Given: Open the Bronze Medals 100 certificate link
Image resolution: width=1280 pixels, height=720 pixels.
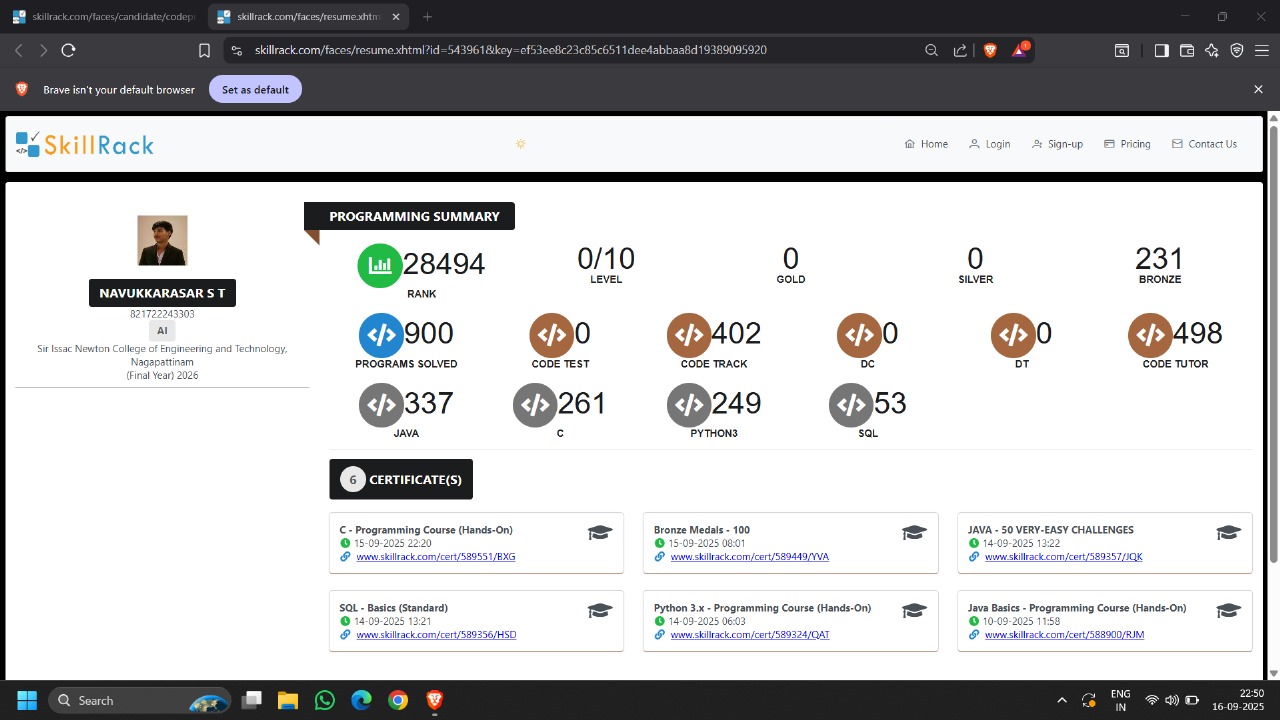Looking at the screenshot, I should coord(750,556).
